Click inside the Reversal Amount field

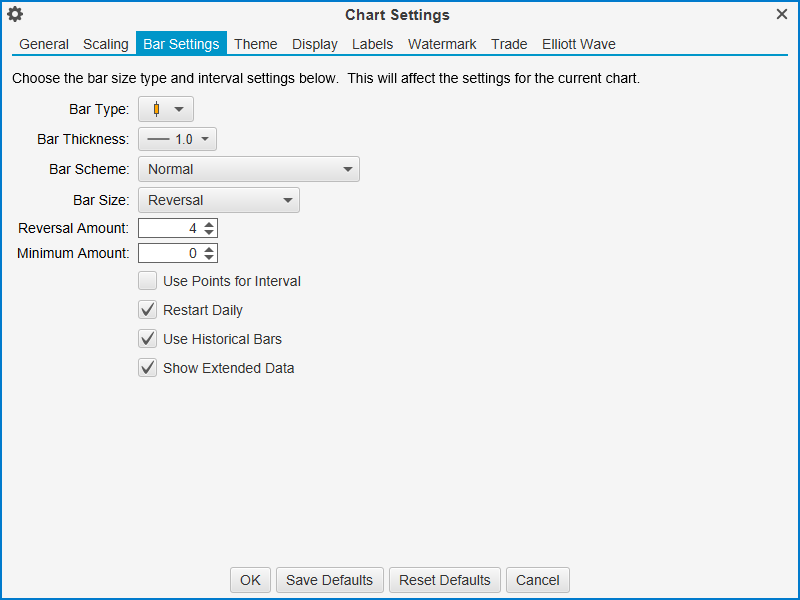click(169, 228)
